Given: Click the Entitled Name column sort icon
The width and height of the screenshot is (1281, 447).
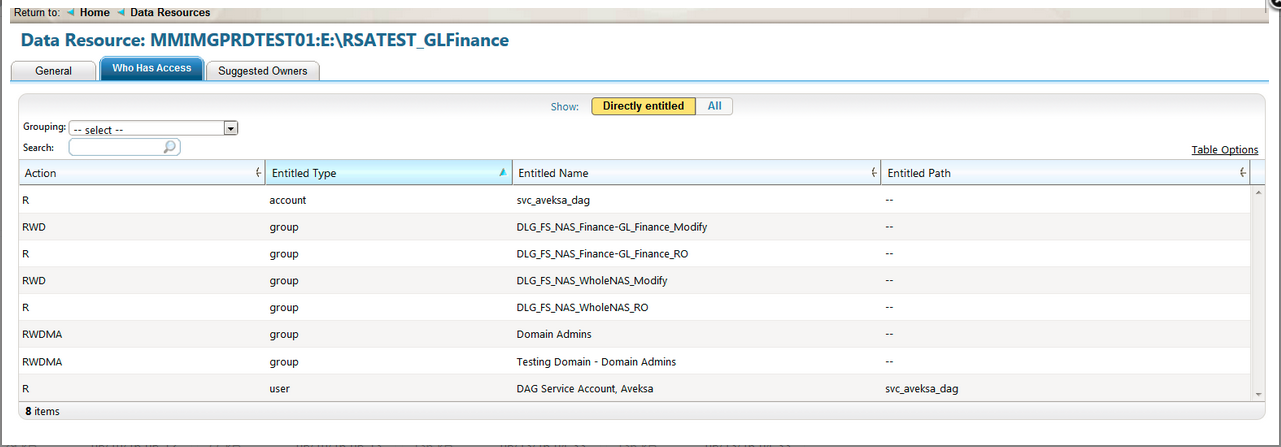Looking at the screenshot, I should 874,173.
